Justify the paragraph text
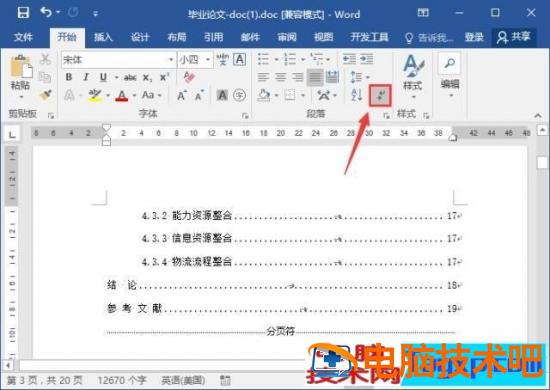Screen dimensions: 550x390 (x=315, y=78)
